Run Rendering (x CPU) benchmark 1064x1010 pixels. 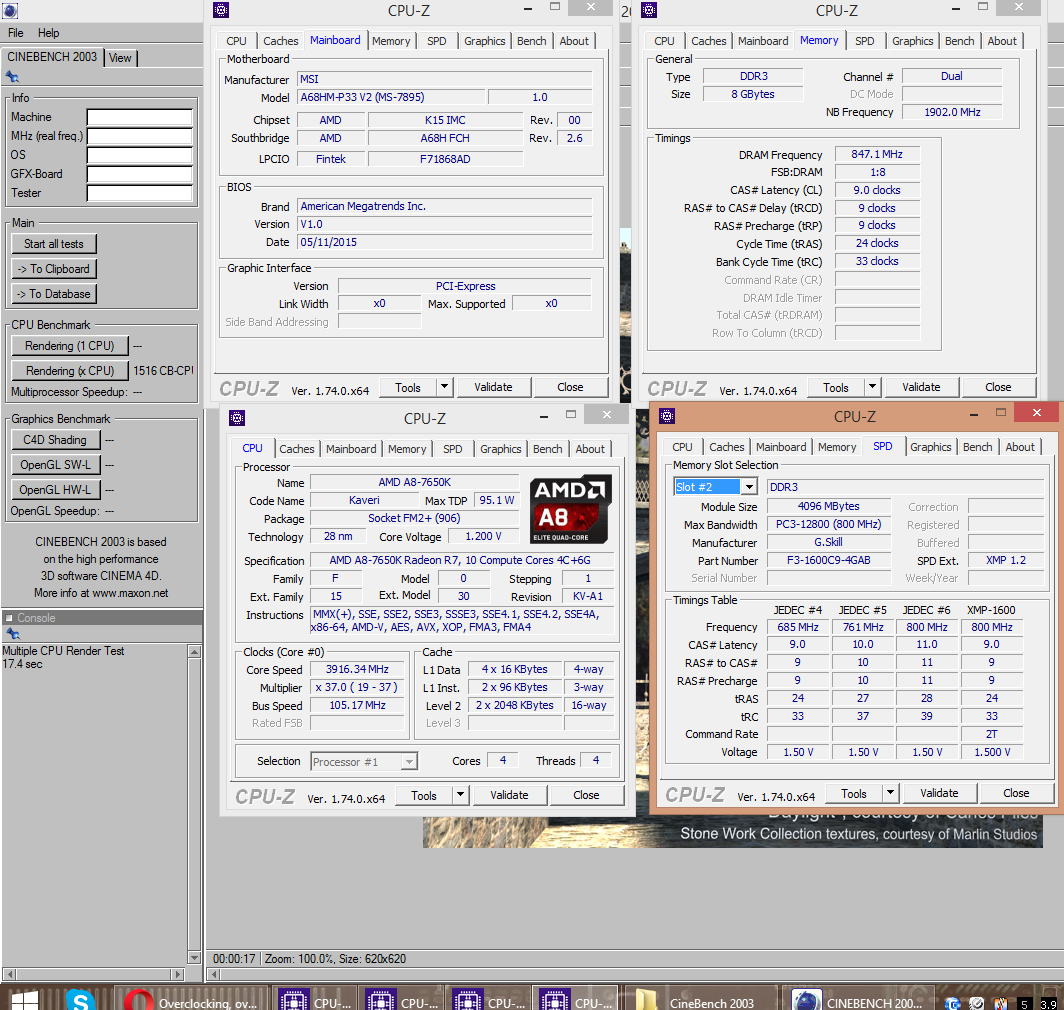70,371
